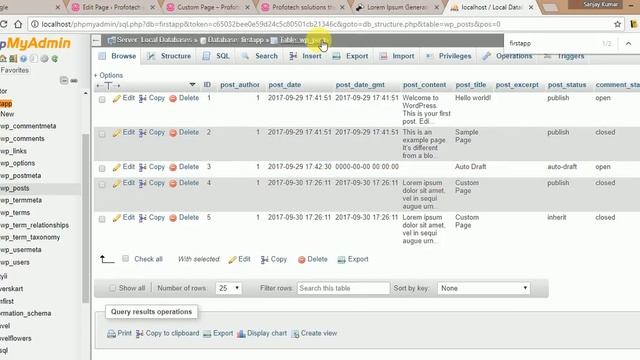Screen dimensions: 640x360
Task: Sort by the post_date column header
Action: click(x=284, y=85)
